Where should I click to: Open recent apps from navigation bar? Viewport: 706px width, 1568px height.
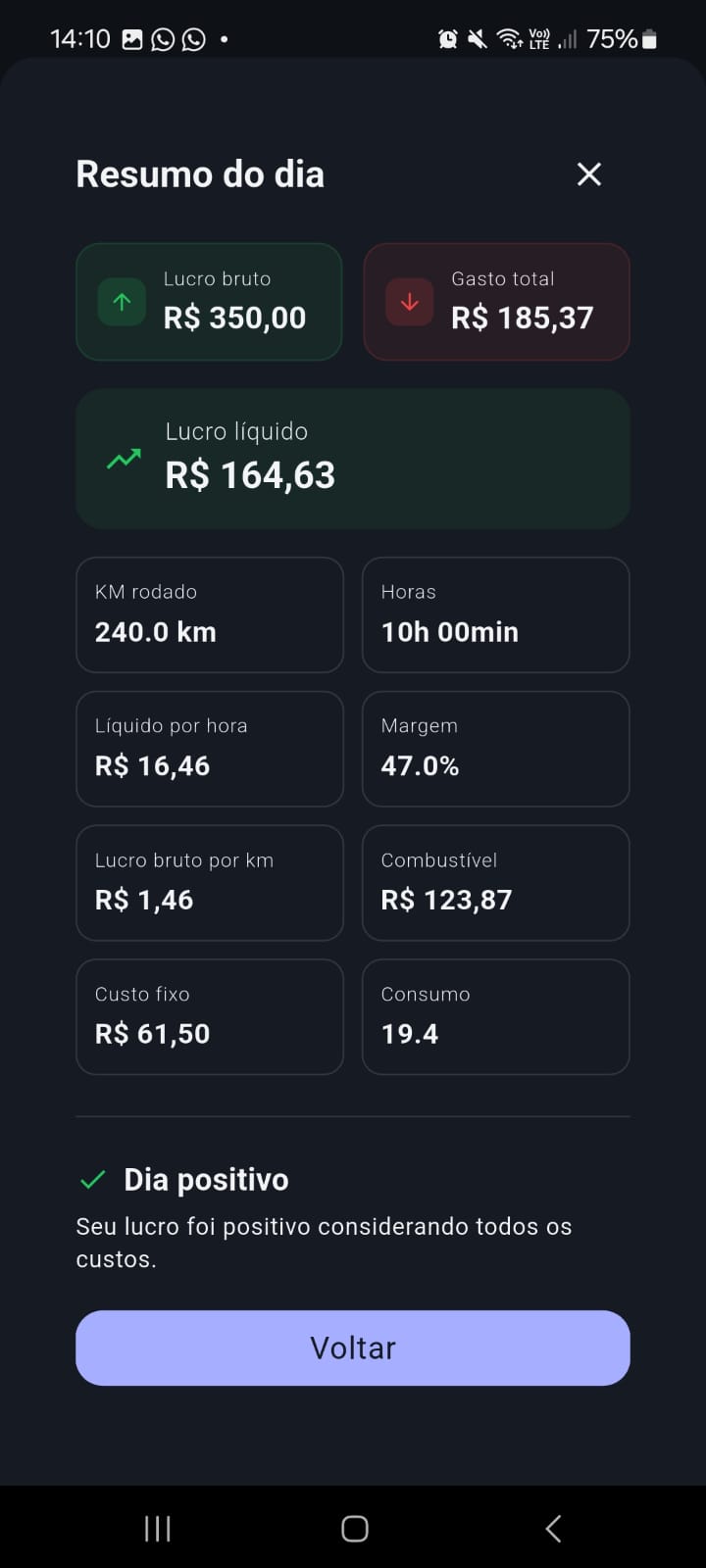tap(158, 1528)
